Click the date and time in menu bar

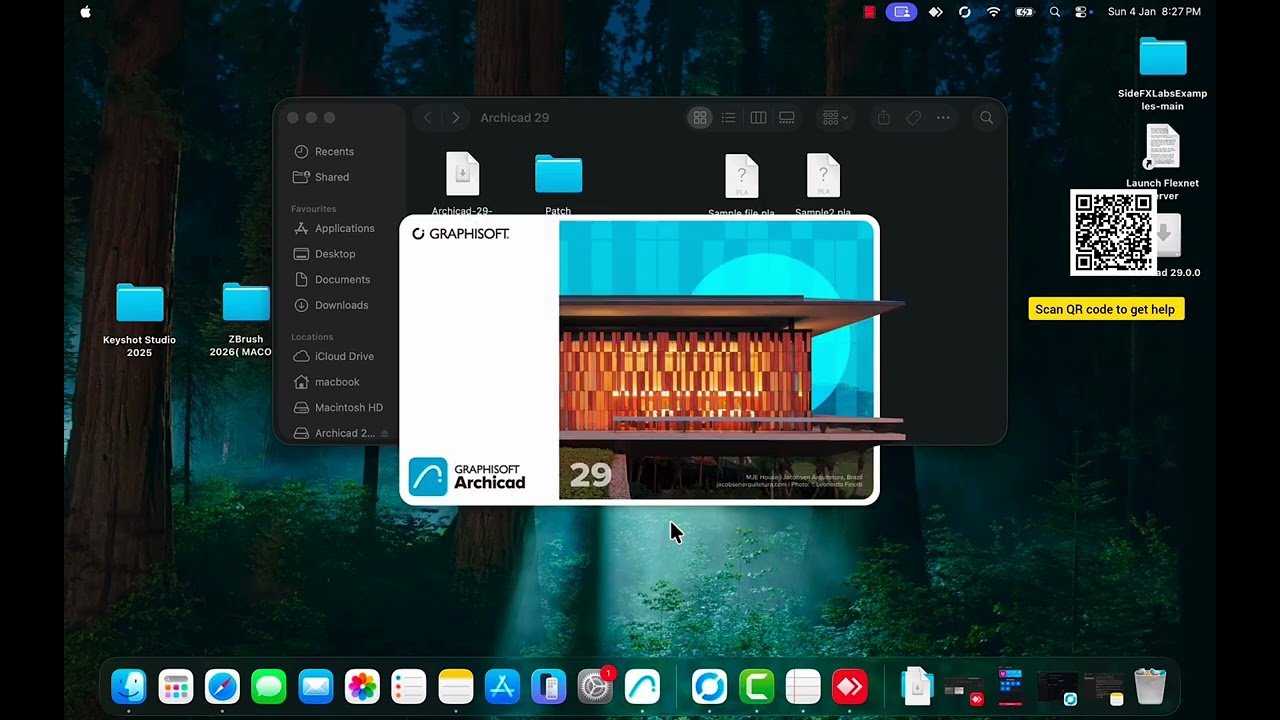click(1154, 12)
